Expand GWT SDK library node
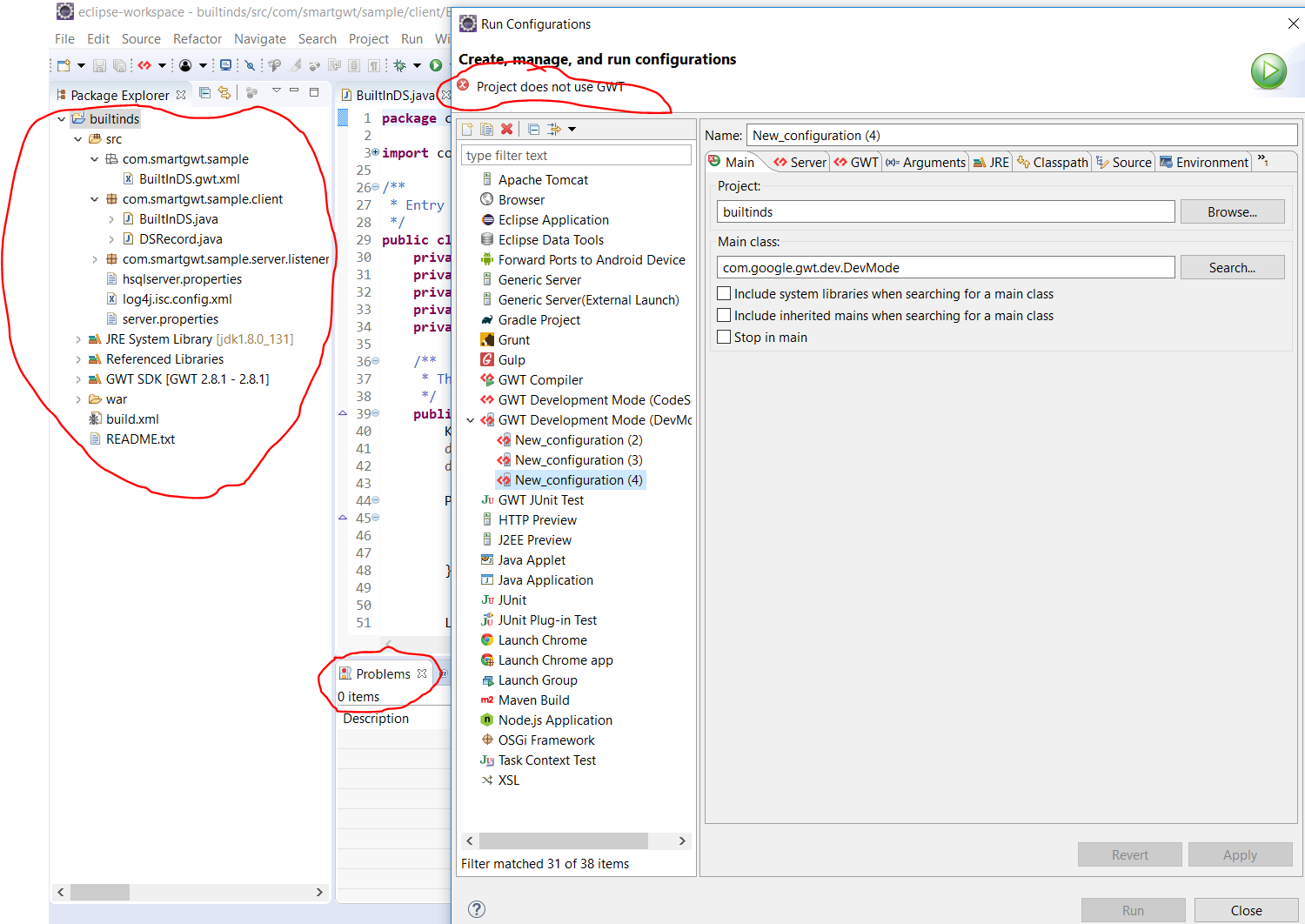The height and width of the screenshot is (924, 1305). pyautogui.click(x=77, y=379)
